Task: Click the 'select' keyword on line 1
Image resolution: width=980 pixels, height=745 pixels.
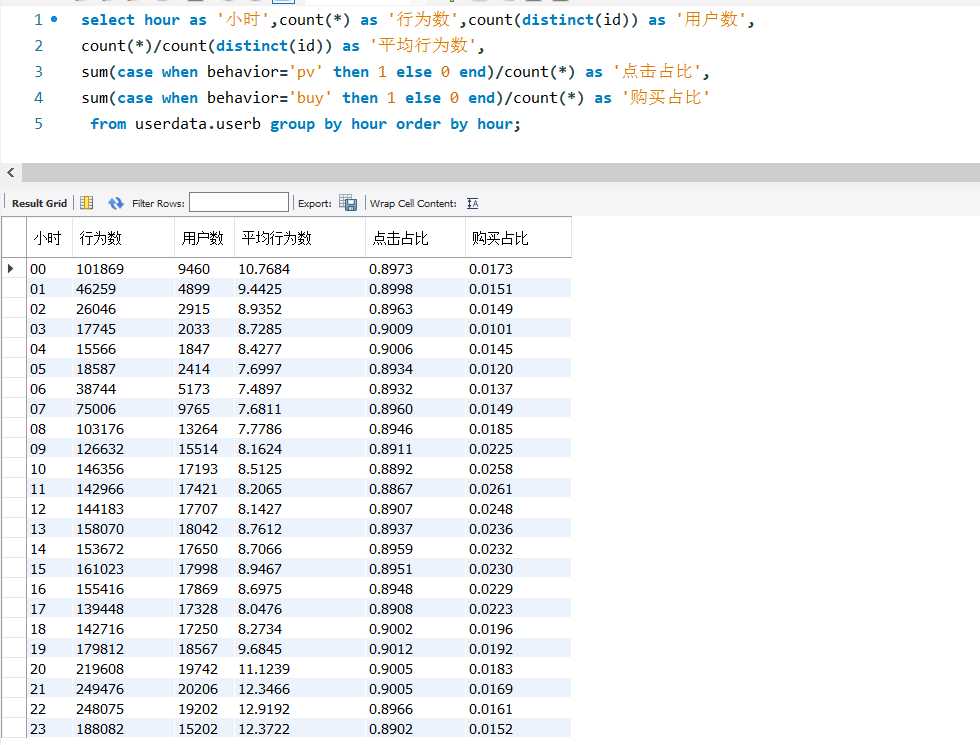Action: tap(108, 20)
